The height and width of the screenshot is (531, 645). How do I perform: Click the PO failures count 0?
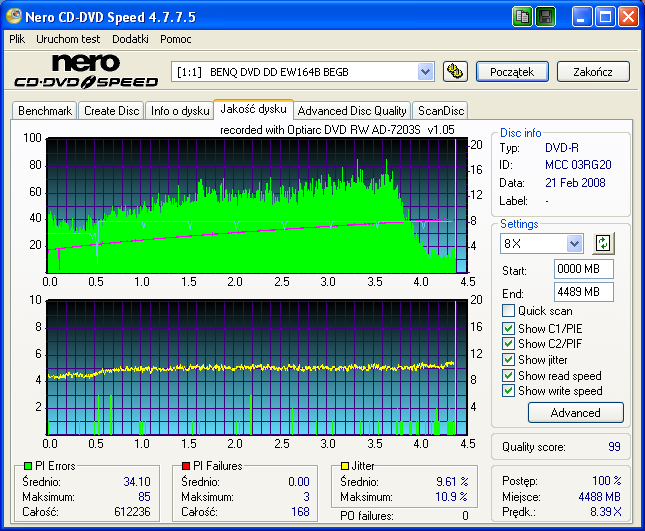[x=465, y=515]
